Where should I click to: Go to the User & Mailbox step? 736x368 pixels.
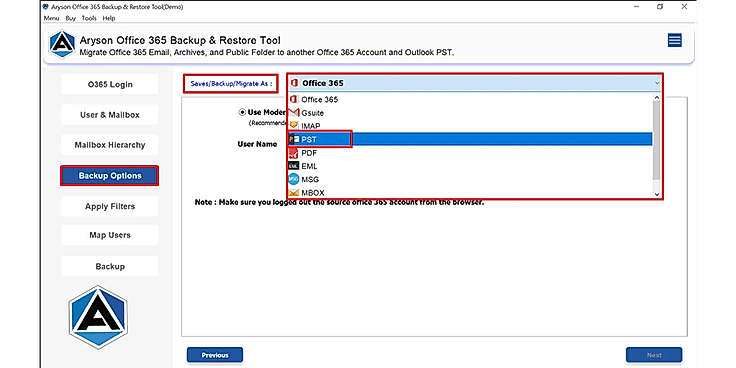pyautogui.click(x=110, y=115)
